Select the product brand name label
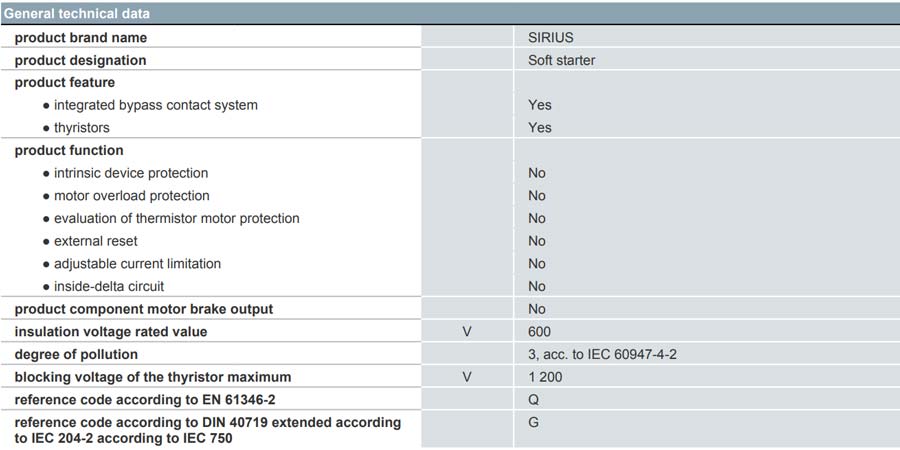The height and width of the screenshot is (450, 900). 80,38
